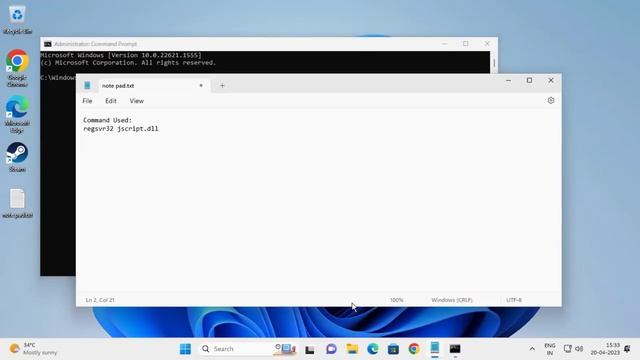The width and height of the screenshot is (640, 360).
Task: Close the Notepad window
Action: [551, 80]
